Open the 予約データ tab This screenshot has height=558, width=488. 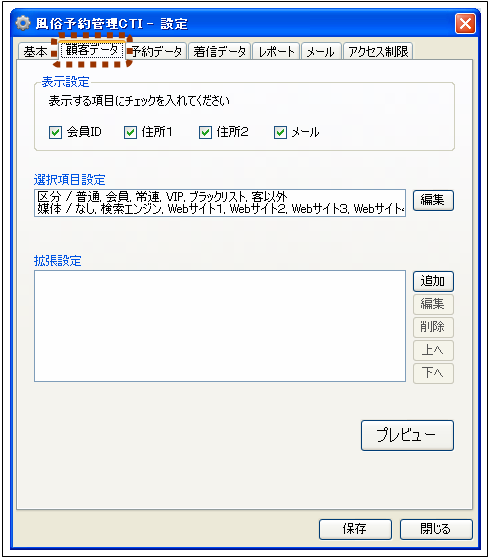(x=157, y=52)
